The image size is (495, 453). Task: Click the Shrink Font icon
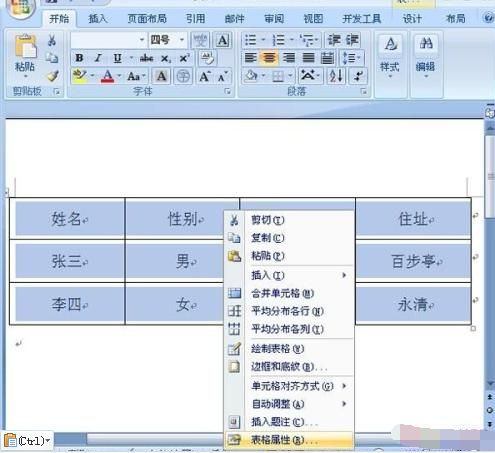[x=223, y=77]
